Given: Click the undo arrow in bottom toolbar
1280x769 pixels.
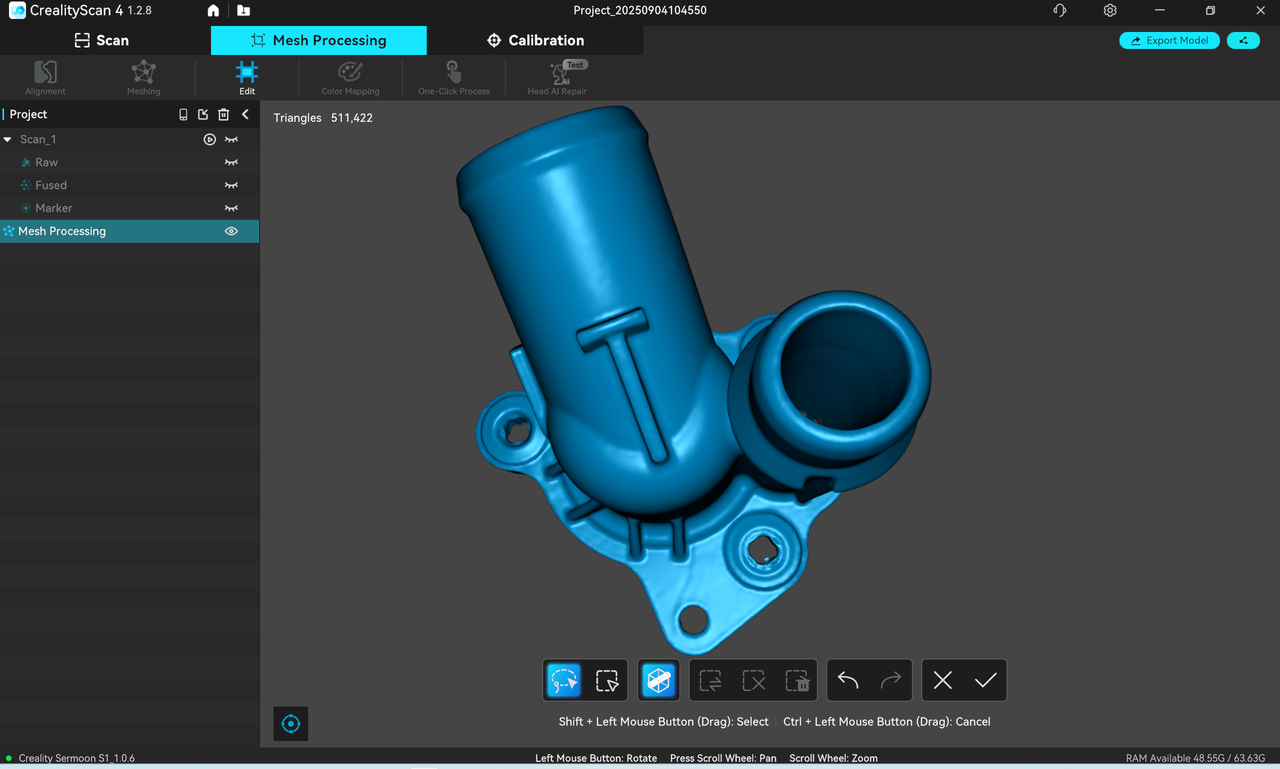Looking at the screenshot, I should click(848, 680).
